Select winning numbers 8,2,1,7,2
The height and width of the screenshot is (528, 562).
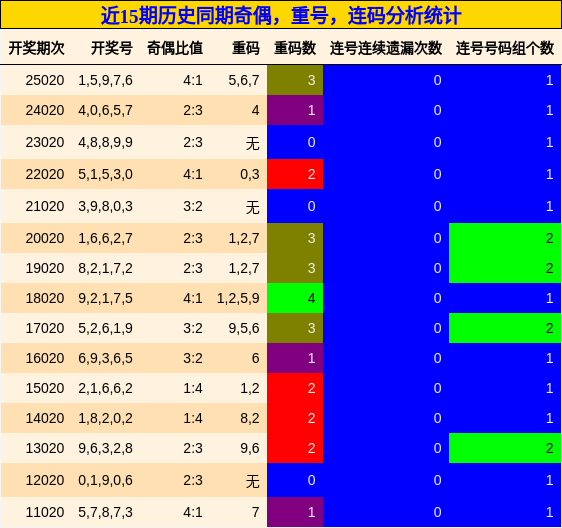(x=105, y=268)
